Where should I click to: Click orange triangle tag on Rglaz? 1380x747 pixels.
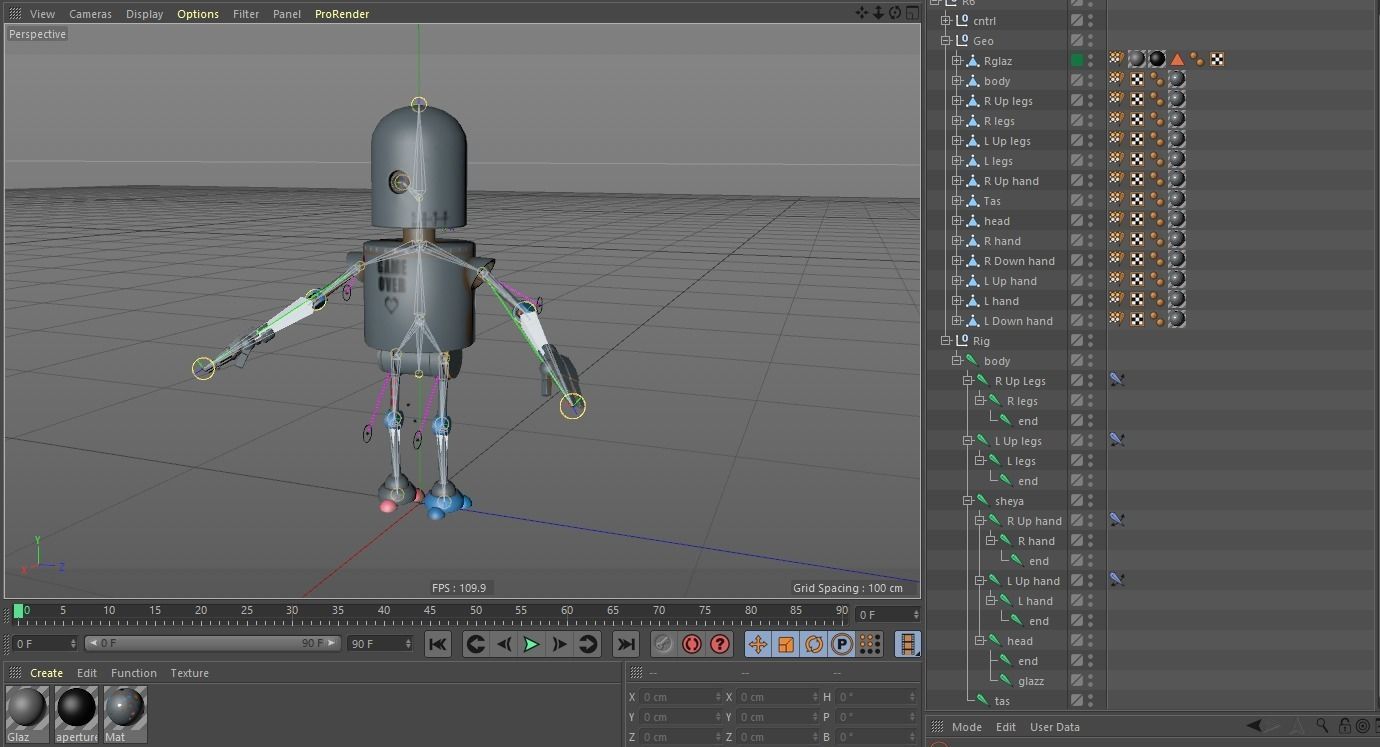1177,60
